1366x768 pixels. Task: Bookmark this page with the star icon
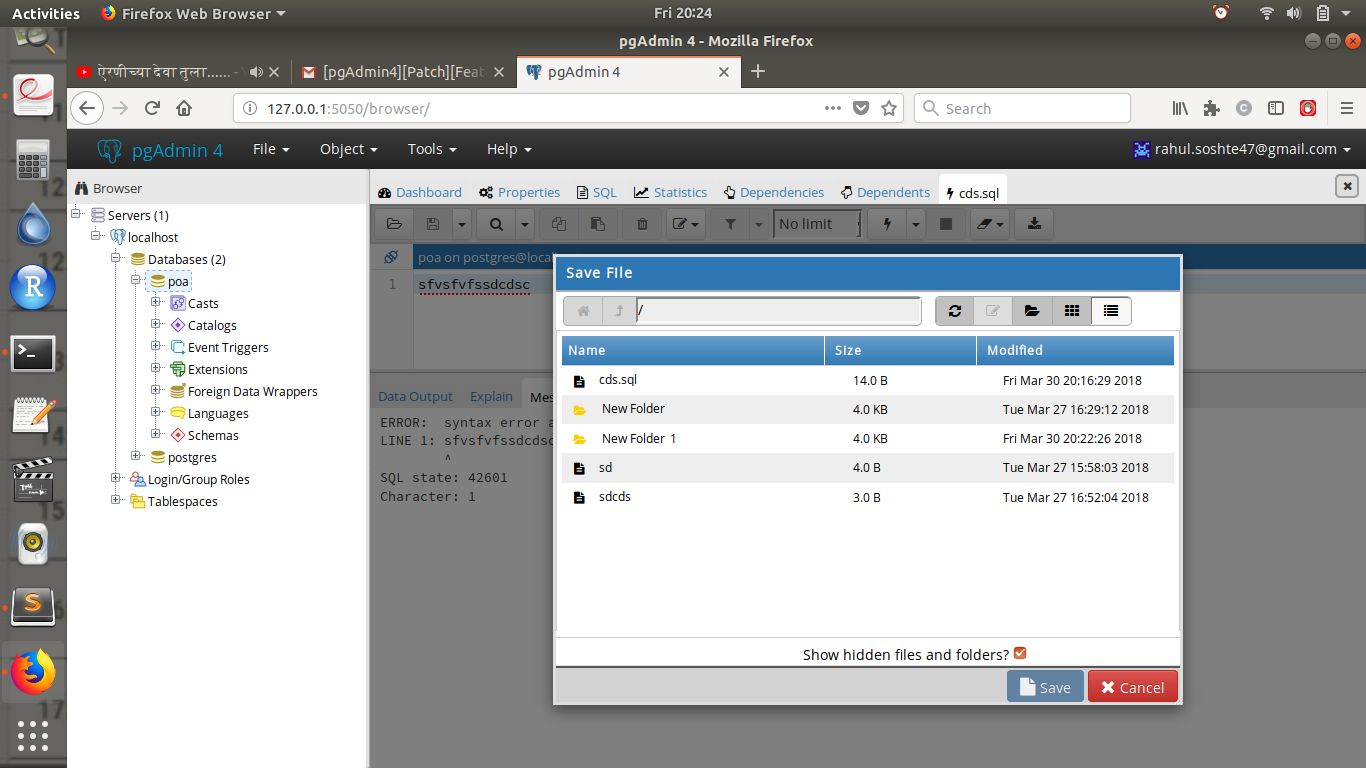[888, 108]
